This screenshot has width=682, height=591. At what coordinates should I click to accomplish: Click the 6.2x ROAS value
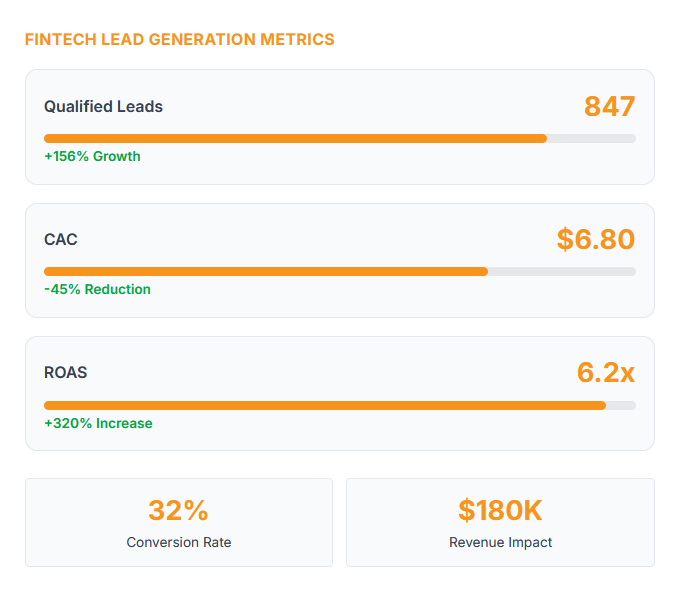(x=605, y=372)
